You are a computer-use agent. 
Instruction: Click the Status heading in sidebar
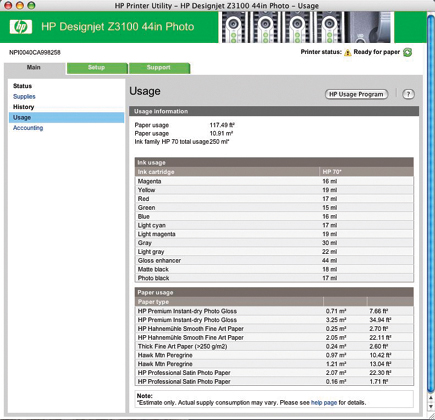22,86
